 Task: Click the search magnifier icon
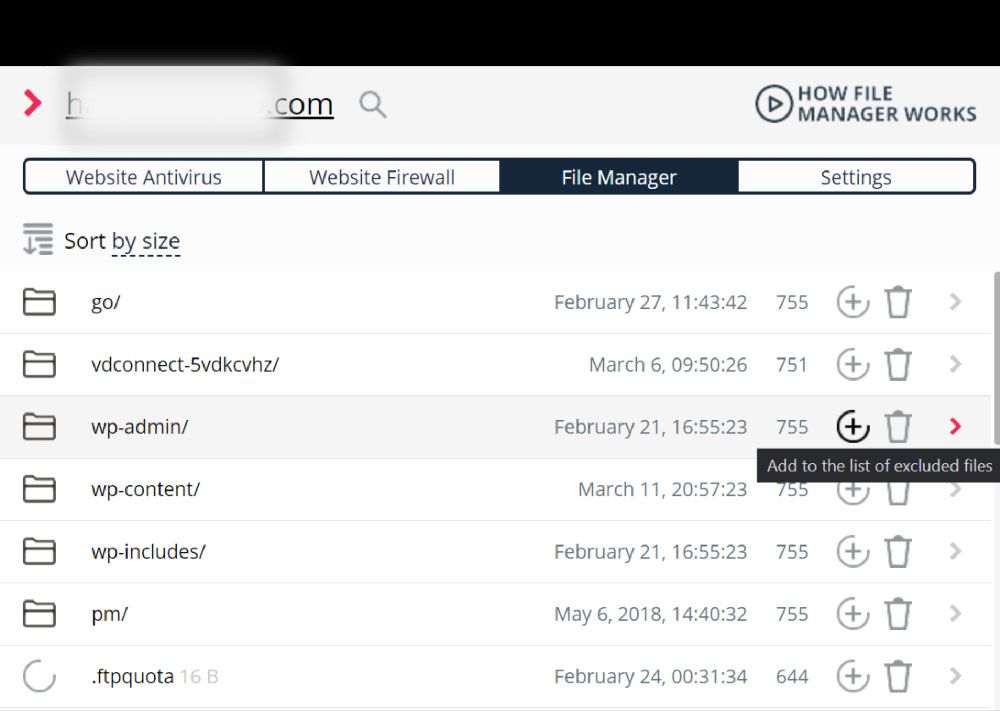373,104
